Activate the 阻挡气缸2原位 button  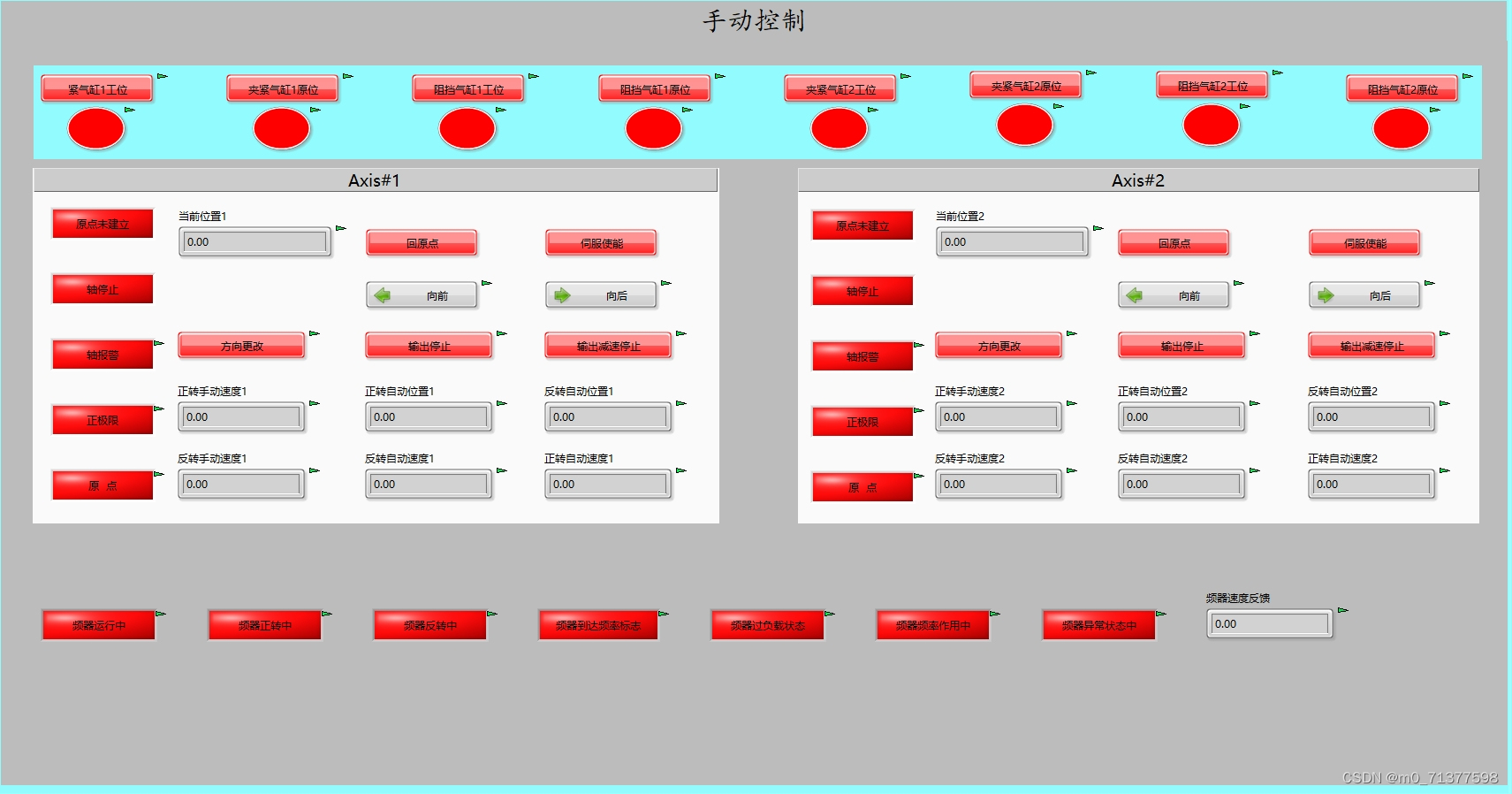click(x=1402, y=89)
